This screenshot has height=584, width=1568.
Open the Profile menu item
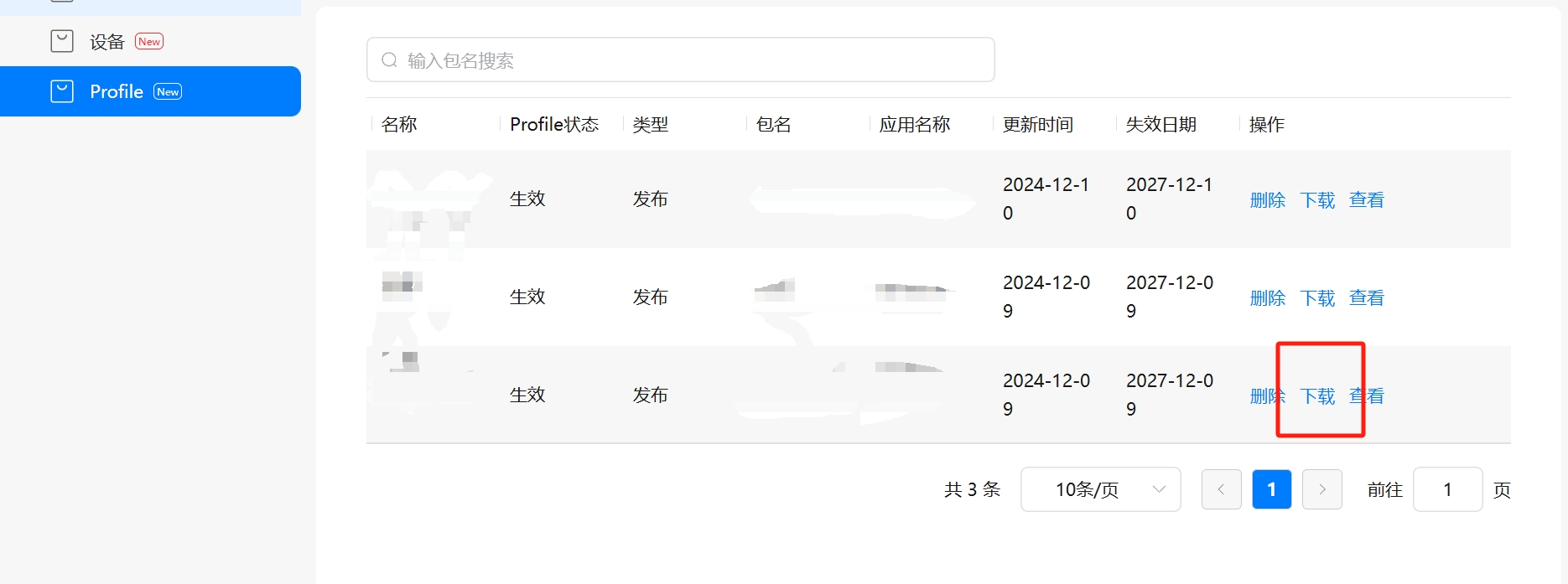click(x=117, y=91)
